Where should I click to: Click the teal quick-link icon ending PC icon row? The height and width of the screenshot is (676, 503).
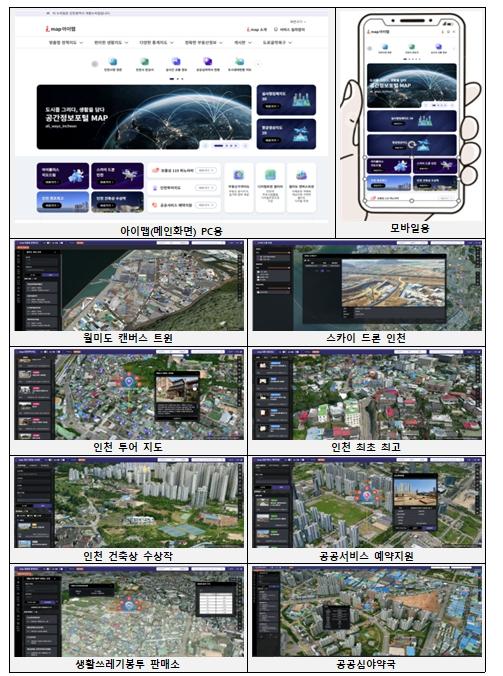pos(240,62)
